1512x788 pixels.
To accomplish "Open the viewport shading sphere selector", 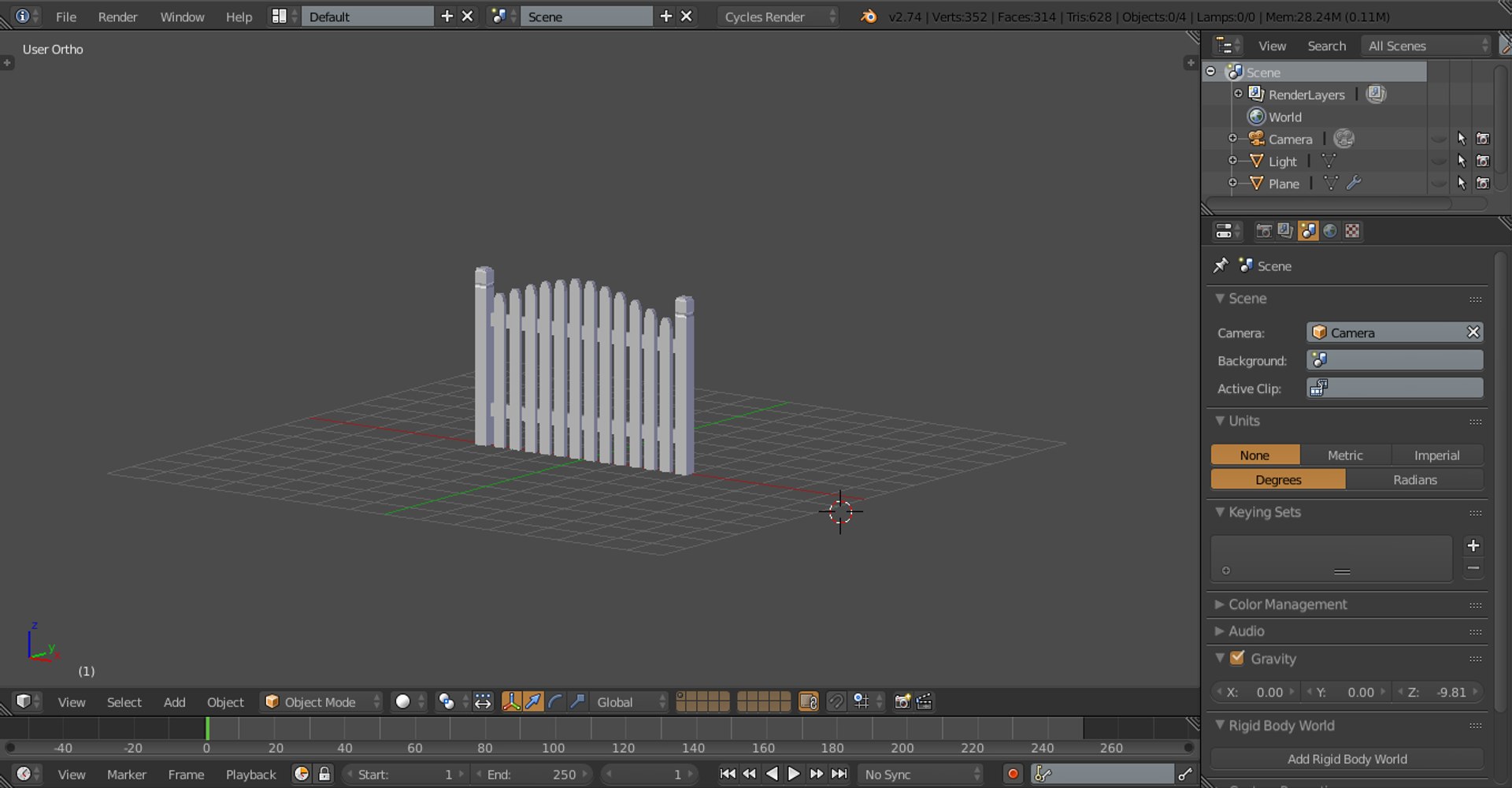I will (409, 701).
